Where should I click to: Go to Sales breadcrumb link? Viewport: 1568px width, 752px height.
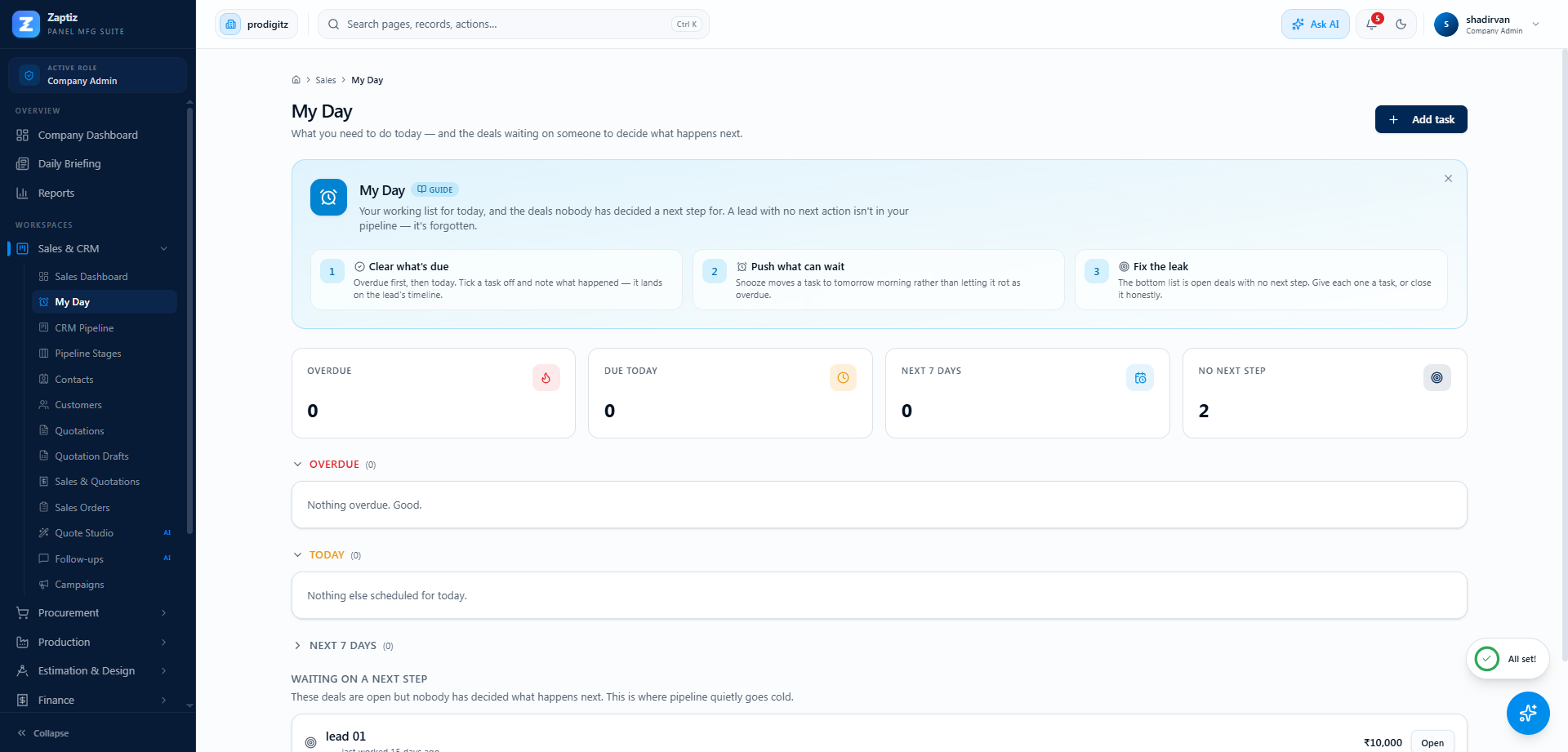326,80
